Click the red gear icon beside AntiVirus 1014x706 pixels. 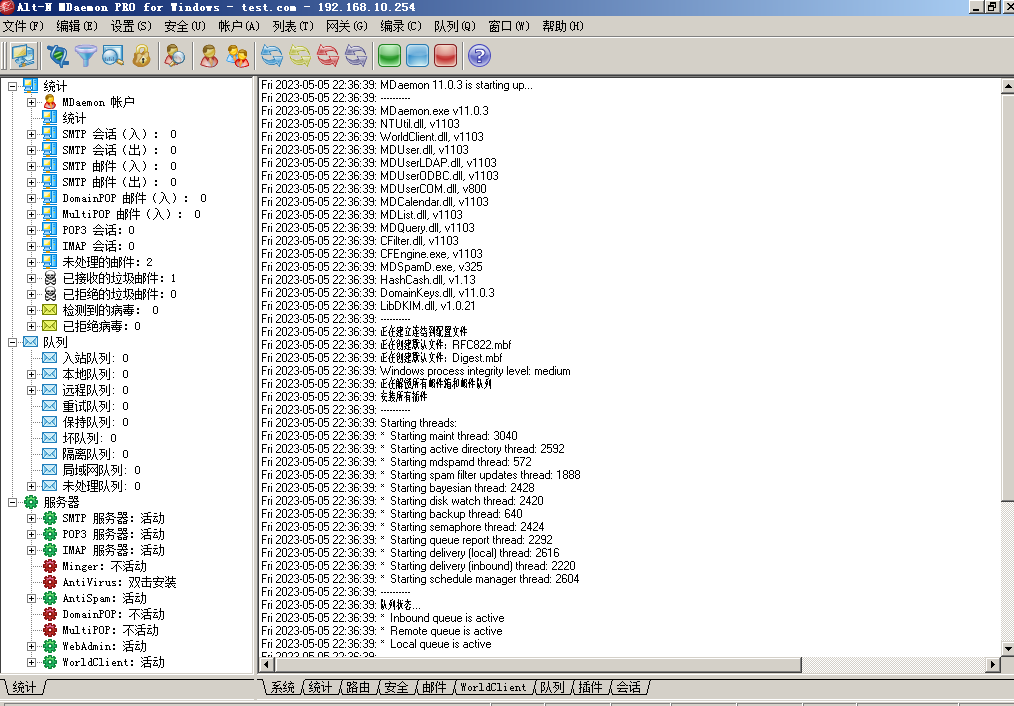pos(50,582)
